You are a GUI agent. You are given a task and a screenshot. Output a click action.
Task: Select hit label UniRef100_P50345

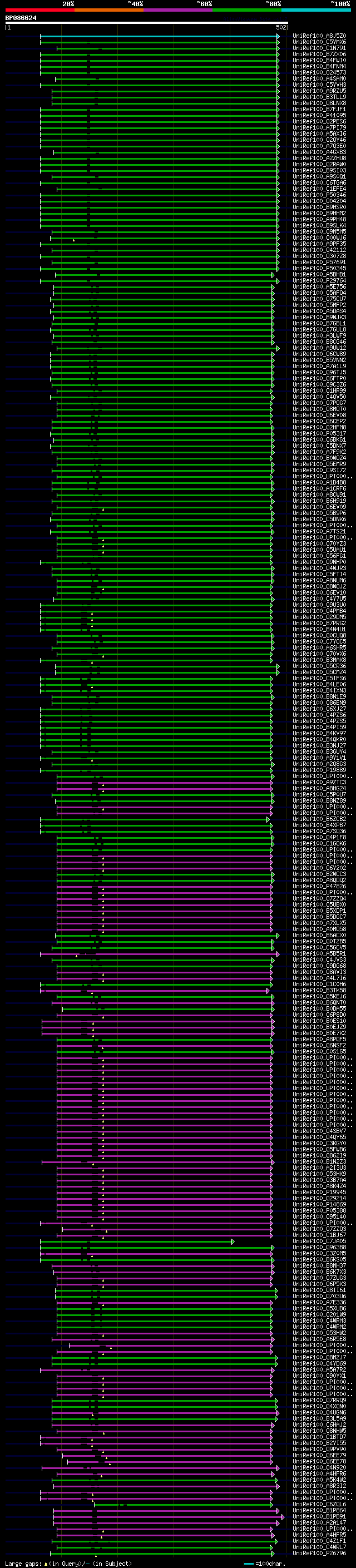tap(319, 269)
